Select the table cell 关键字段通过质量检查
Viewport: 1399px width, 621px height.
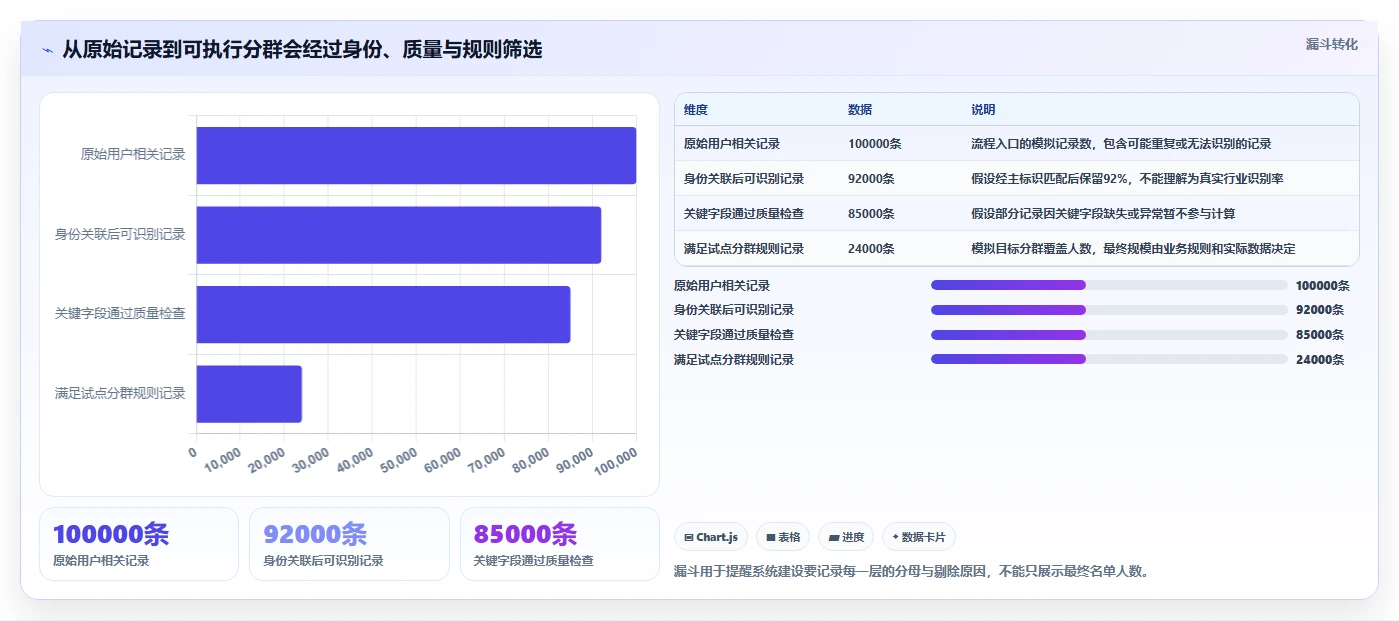click(744, 214)
